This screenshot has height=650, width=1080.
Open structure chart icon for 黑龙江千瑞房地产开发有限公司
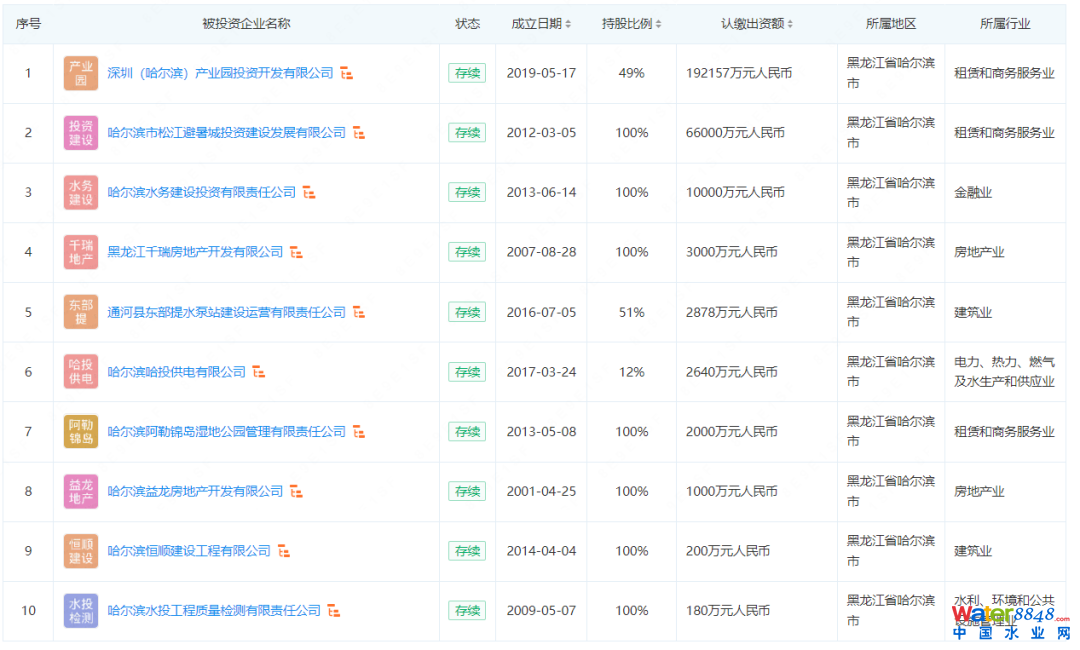[x=297, y=252]
